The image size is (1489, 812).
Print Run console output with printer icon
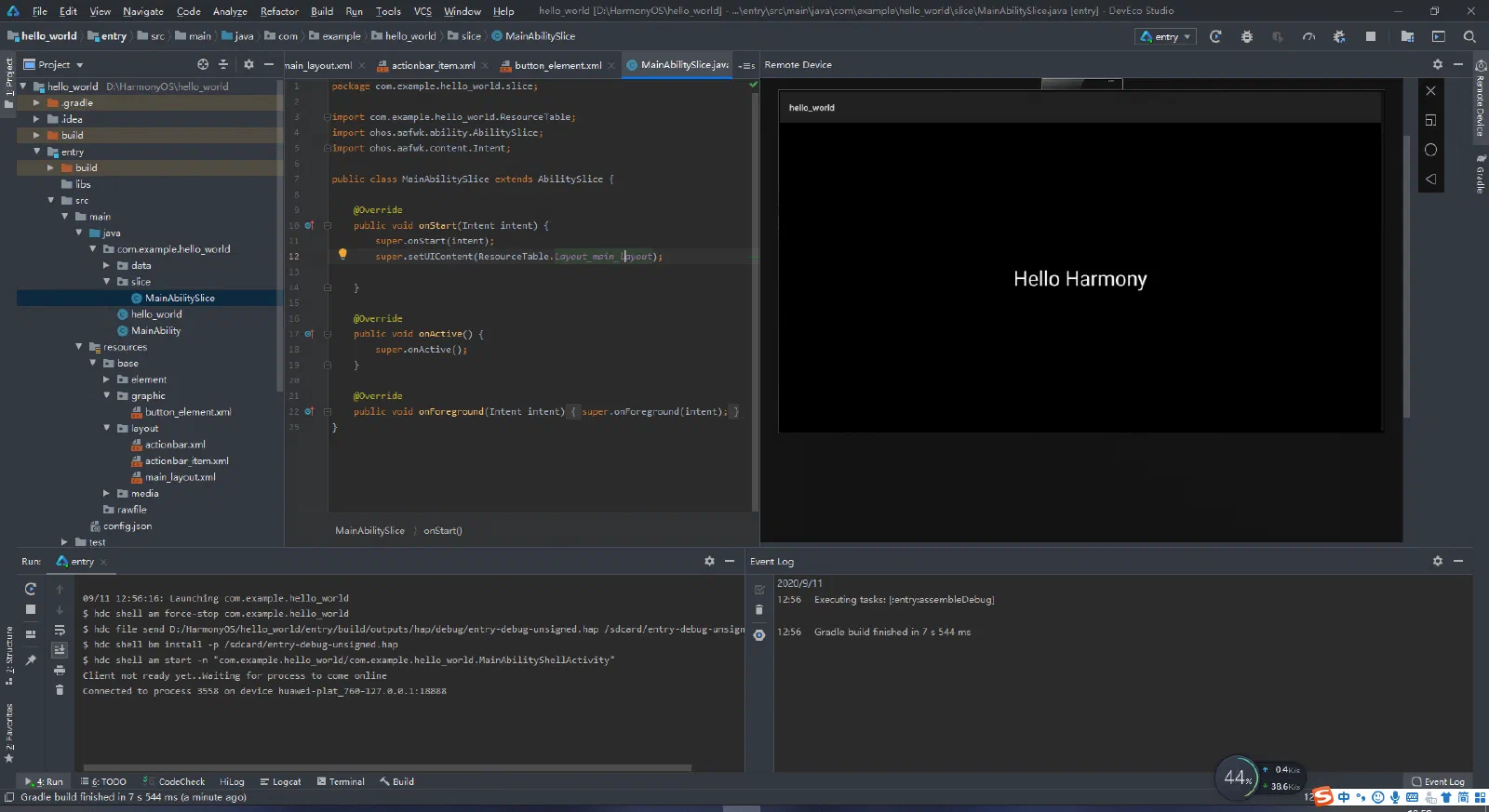point(60,670)
